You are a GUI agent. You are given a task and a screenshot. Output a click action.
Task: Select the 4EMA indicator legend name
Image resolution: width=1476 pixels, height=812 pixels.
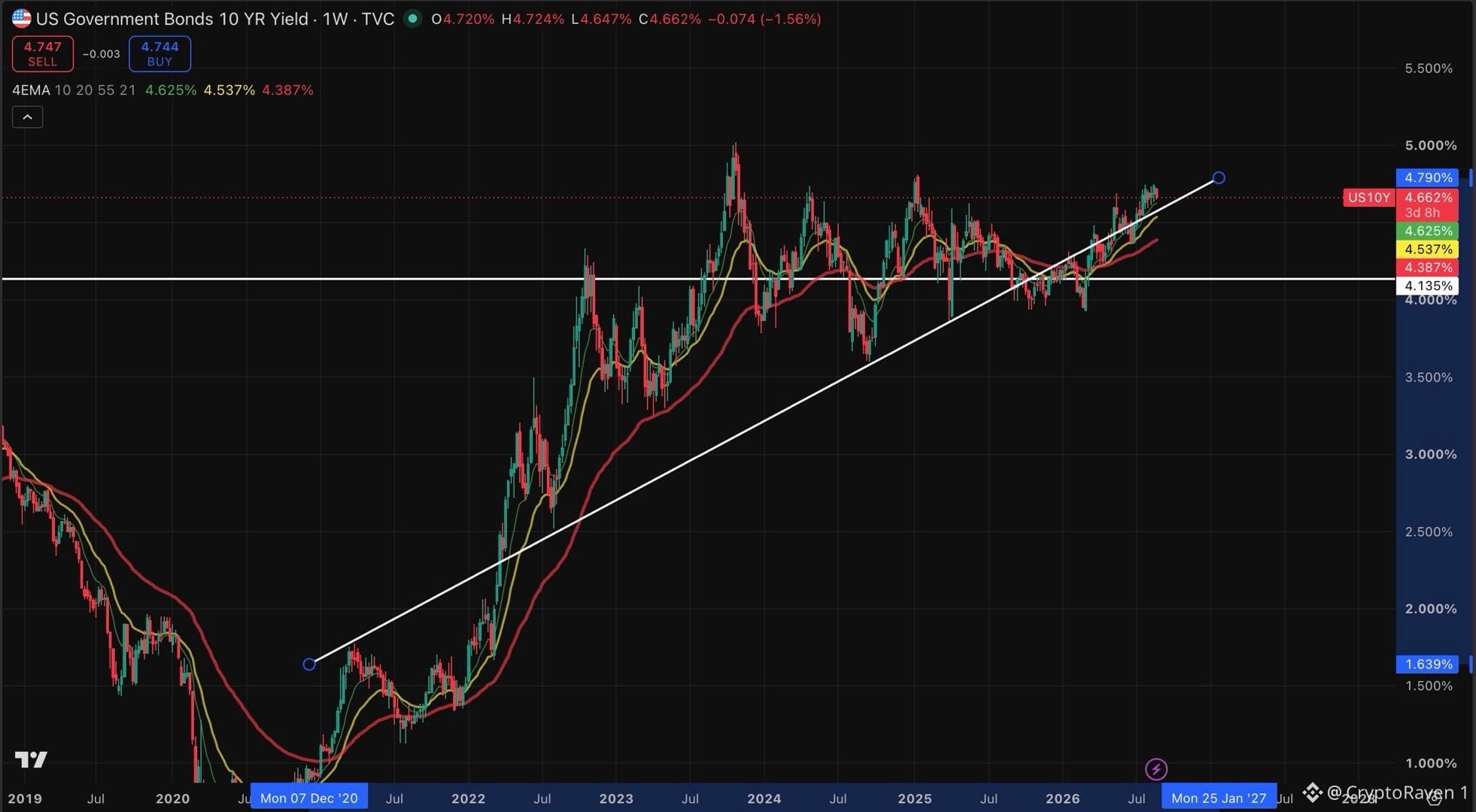(x=31, y=90)
